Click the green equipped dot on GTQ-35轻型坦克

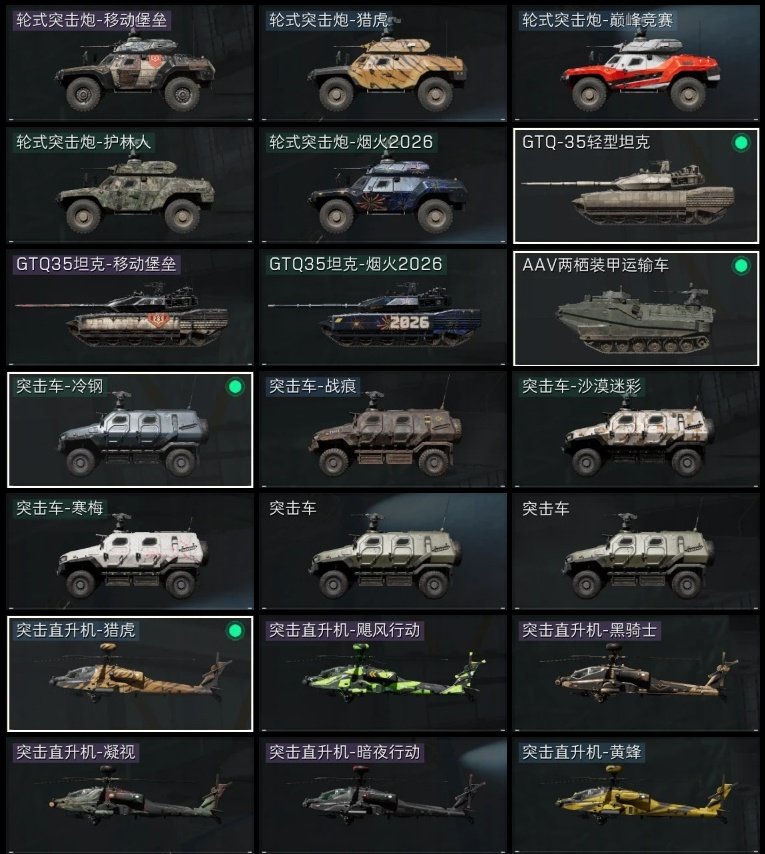coord(741,143)
